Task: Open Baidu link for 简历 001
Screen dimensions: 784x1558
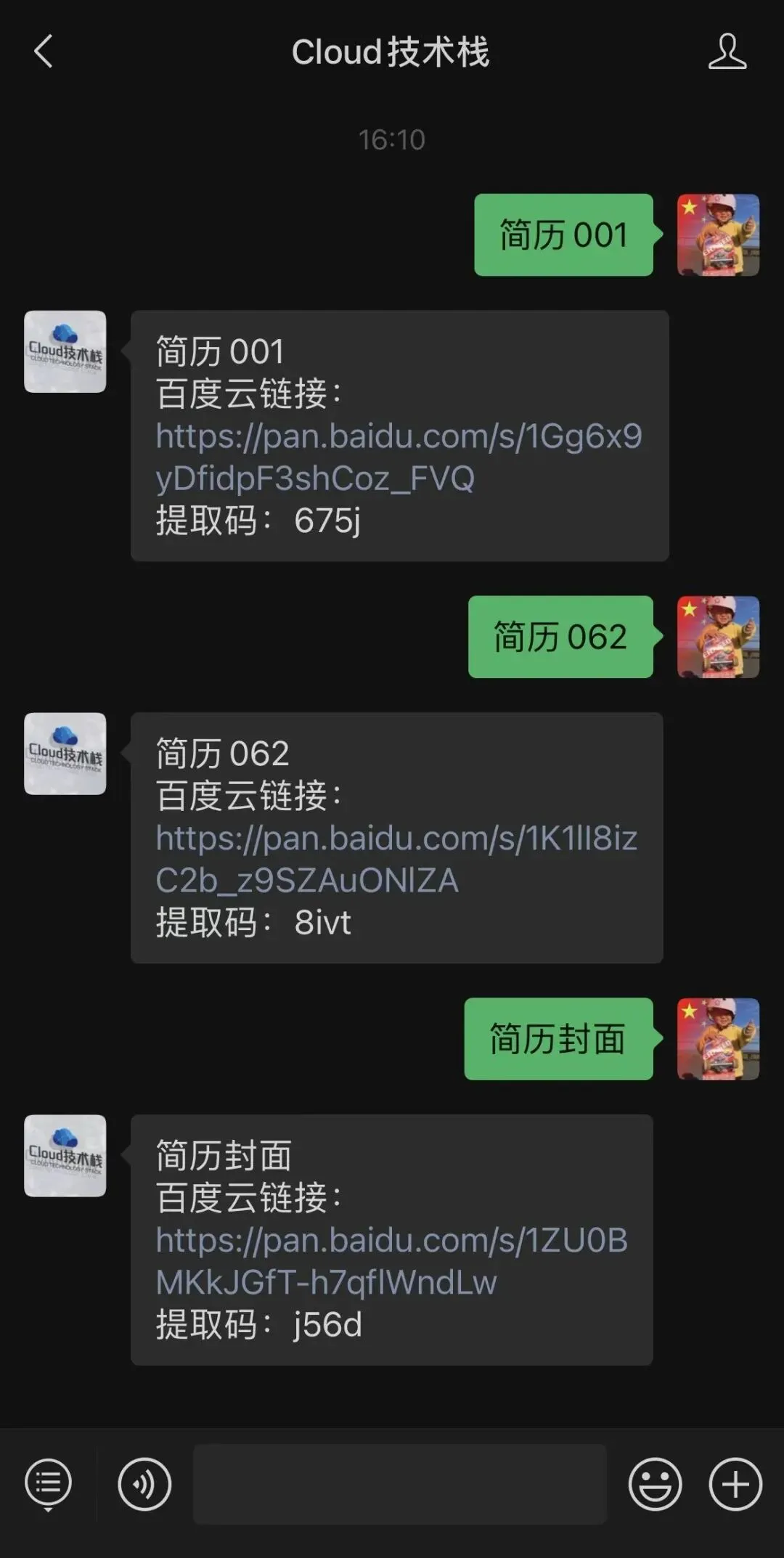Action: point(399,457)
